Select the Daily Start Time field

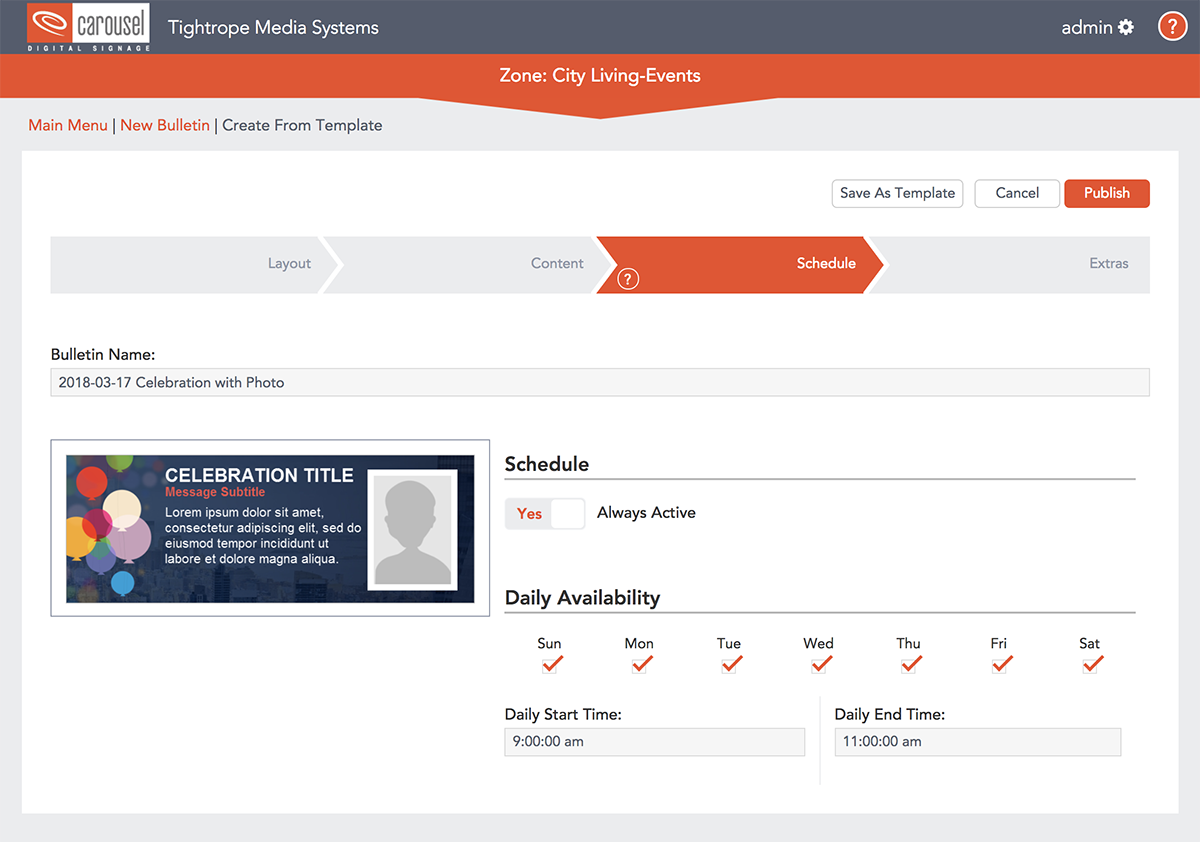(654, 742)
